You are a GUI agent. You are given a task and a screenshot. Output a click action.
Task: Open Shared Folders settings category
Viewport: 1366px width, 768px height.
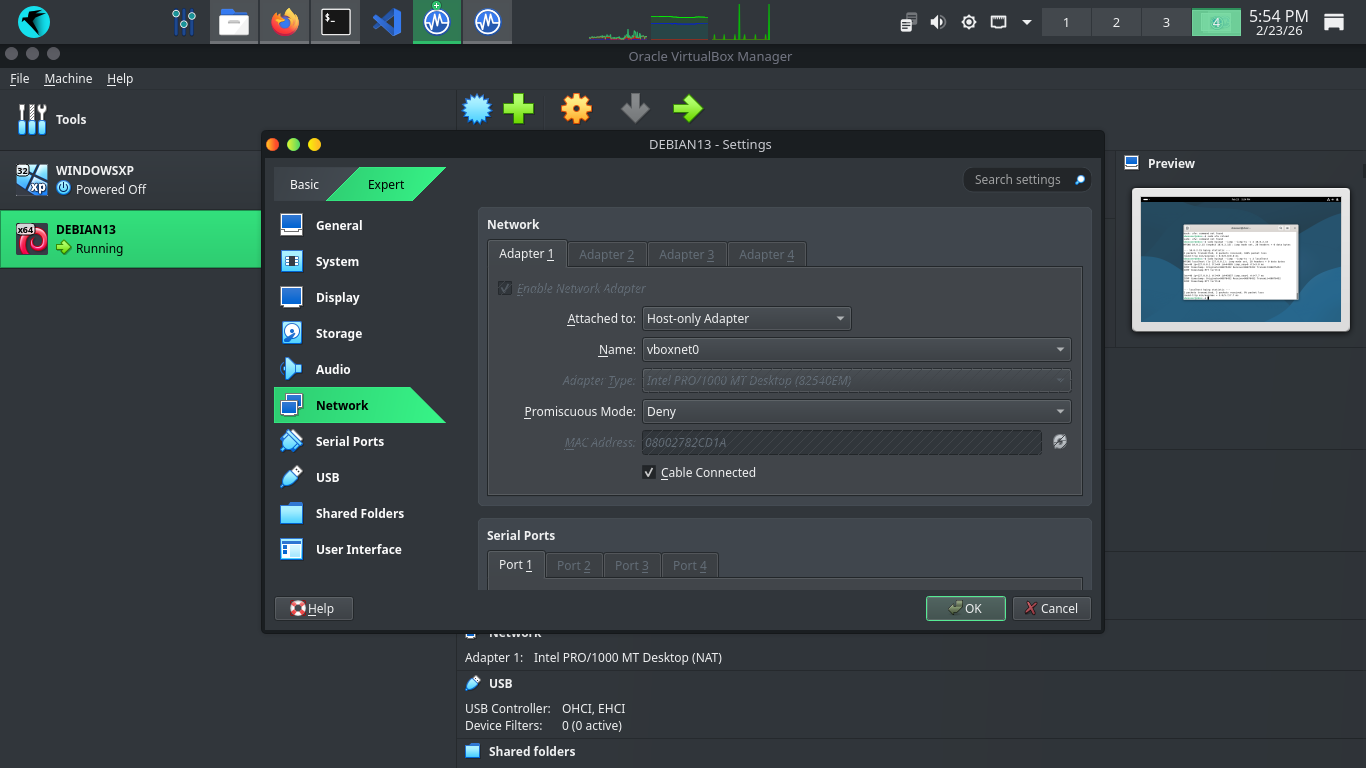pos(359,513)
